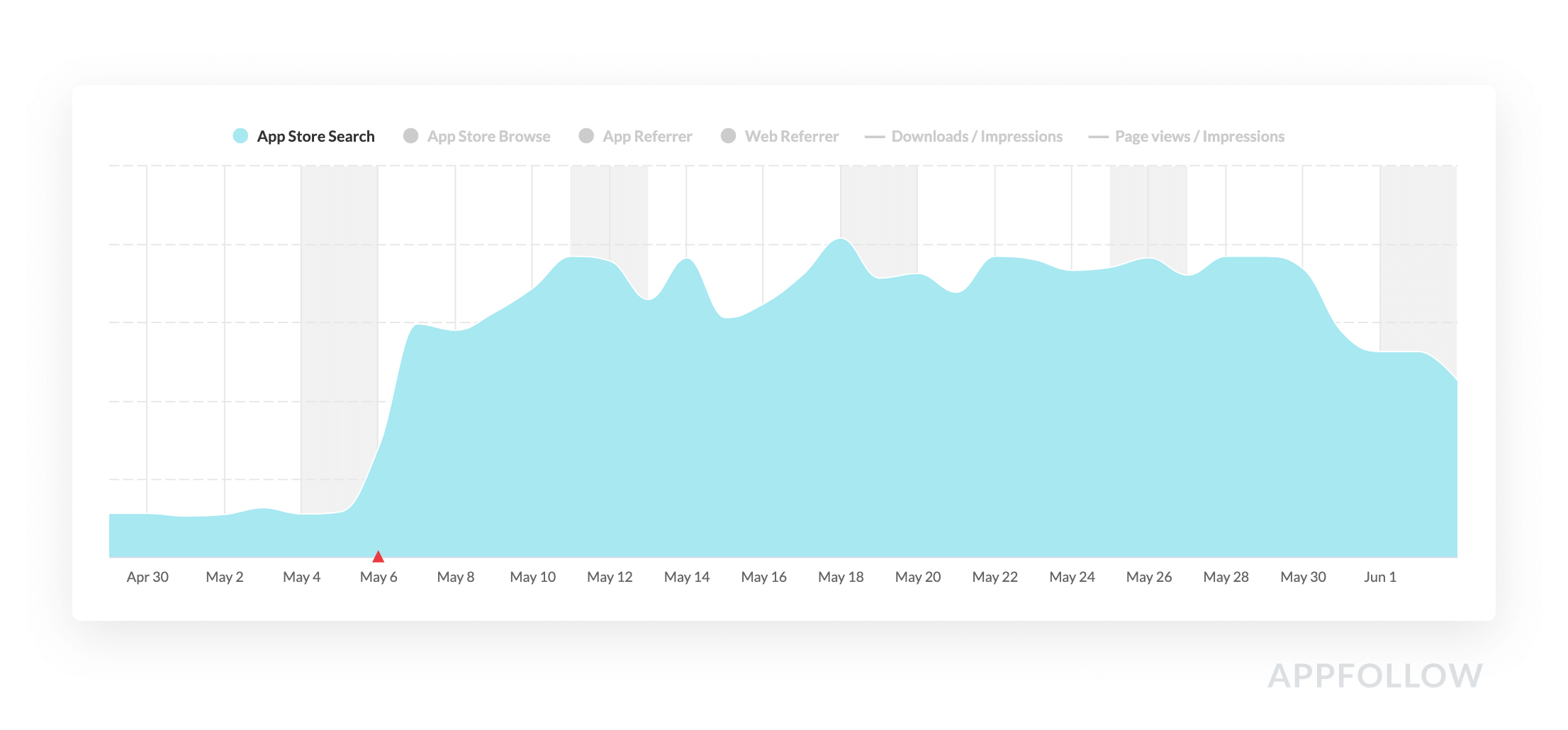Pick the May 26 date label
Image resolution: width=1568 pixels, height=730 pixels.
click(1148, 577)
